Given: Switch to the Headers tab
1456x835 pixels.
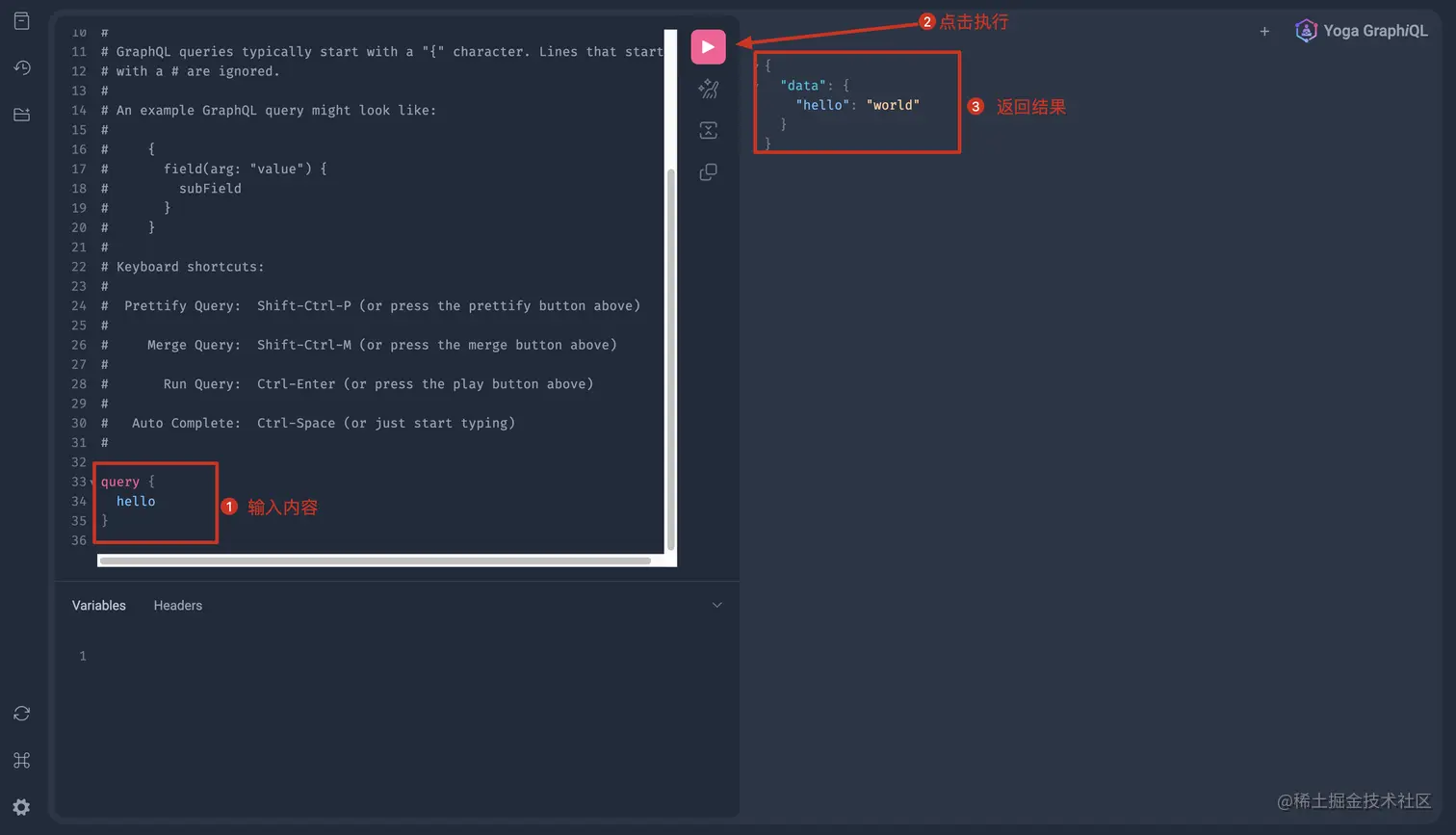Looking at the screenshot, I should (x=177, y=605).
